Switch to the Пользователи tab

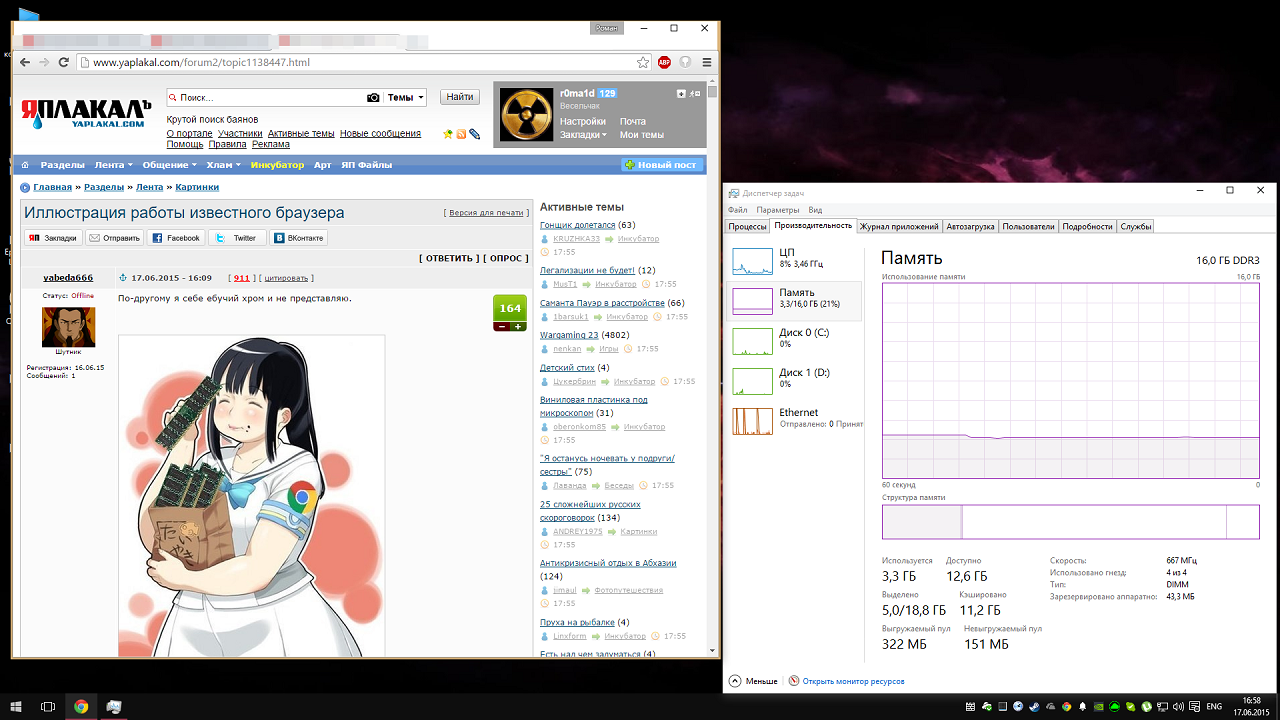click(x=1029, y=227)
